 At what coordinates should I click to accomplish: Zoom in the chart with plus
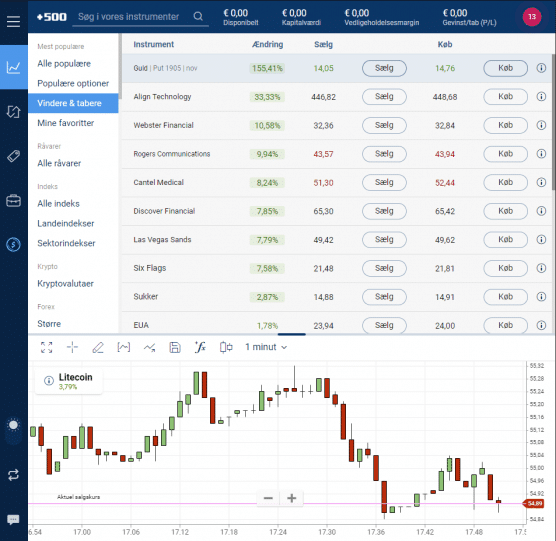point(291,498)
